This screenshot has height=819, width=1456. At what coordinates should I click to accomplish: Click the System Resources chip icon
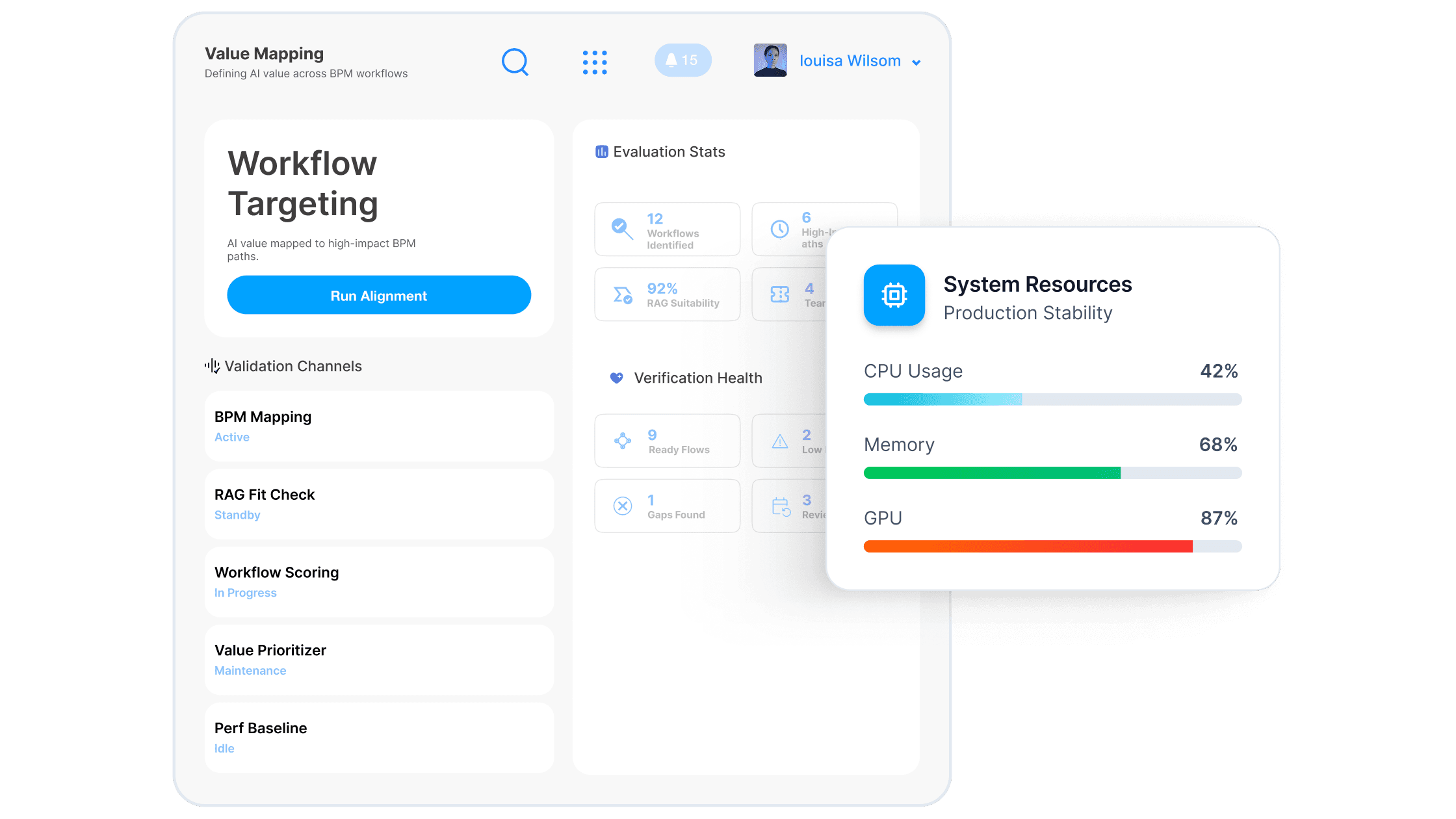[894, 295]
